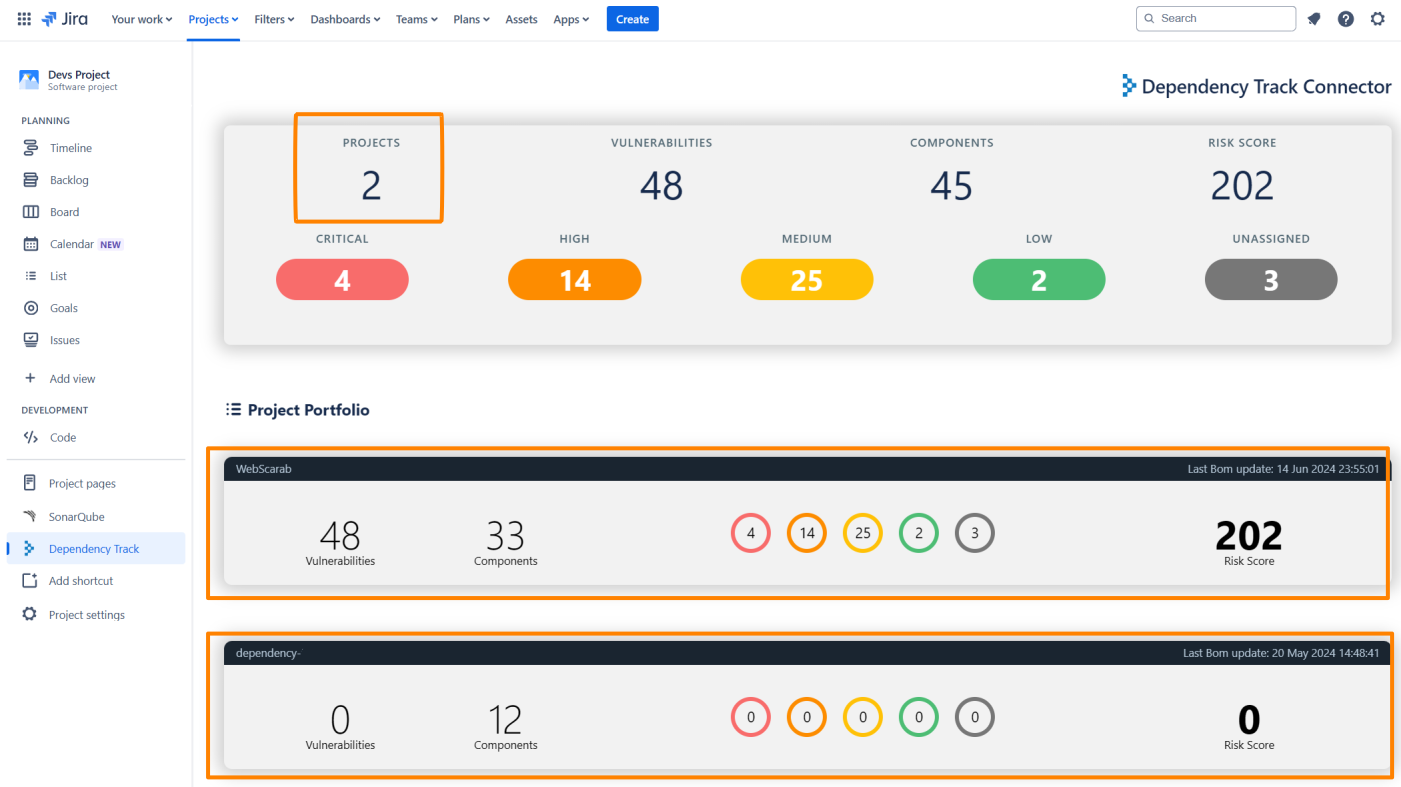Click the Jira logo
This screenshot has height=787, width=1401.
click(64, 19)
